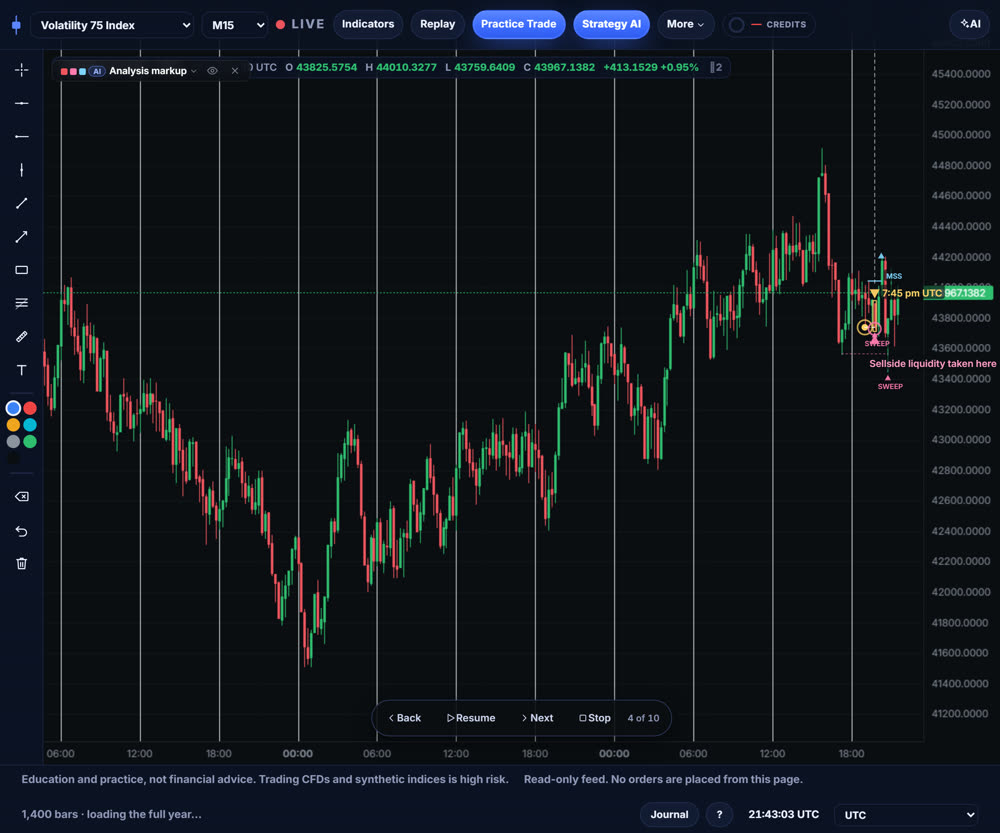Select the rectangle drawing tool

click(x=22, y=270)
